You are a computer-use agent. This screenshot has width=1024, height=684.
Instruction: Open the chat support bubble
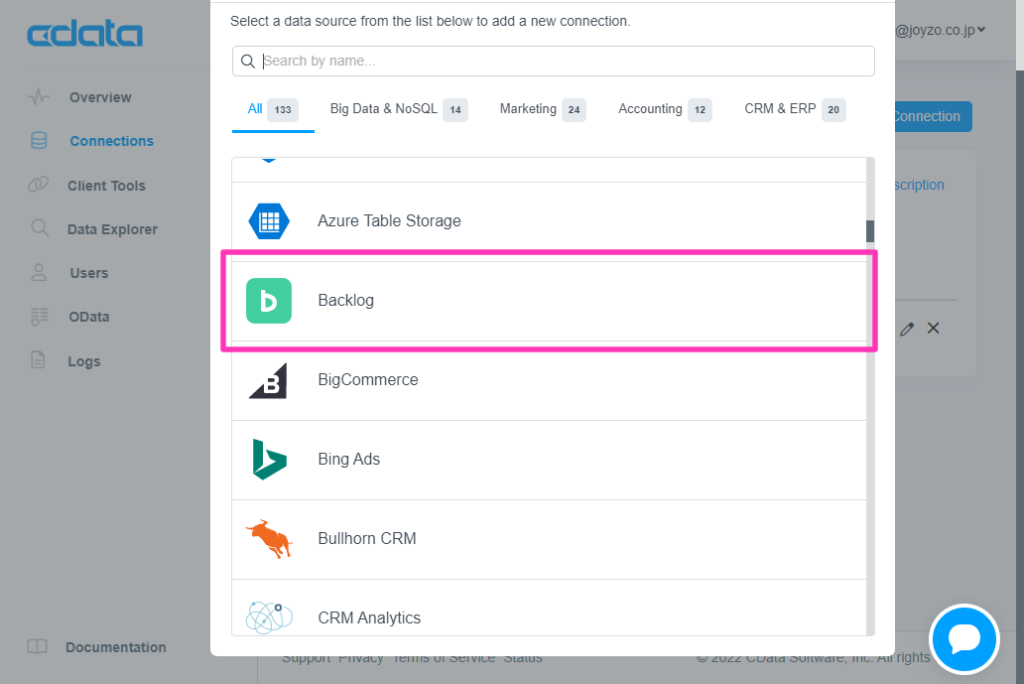pos(965,638)
